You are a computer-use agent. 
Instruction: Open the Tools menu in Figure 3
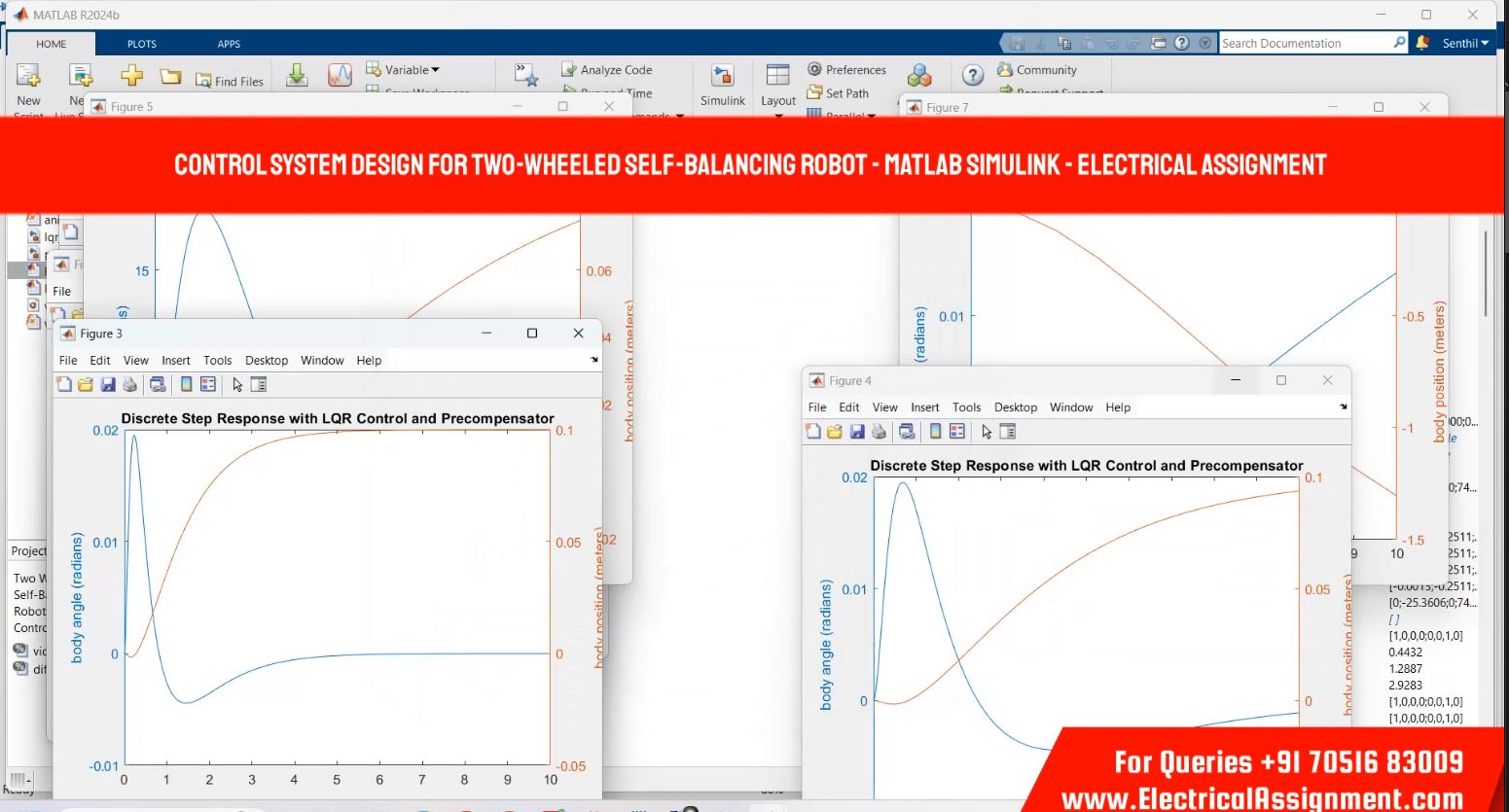point(217,361)
